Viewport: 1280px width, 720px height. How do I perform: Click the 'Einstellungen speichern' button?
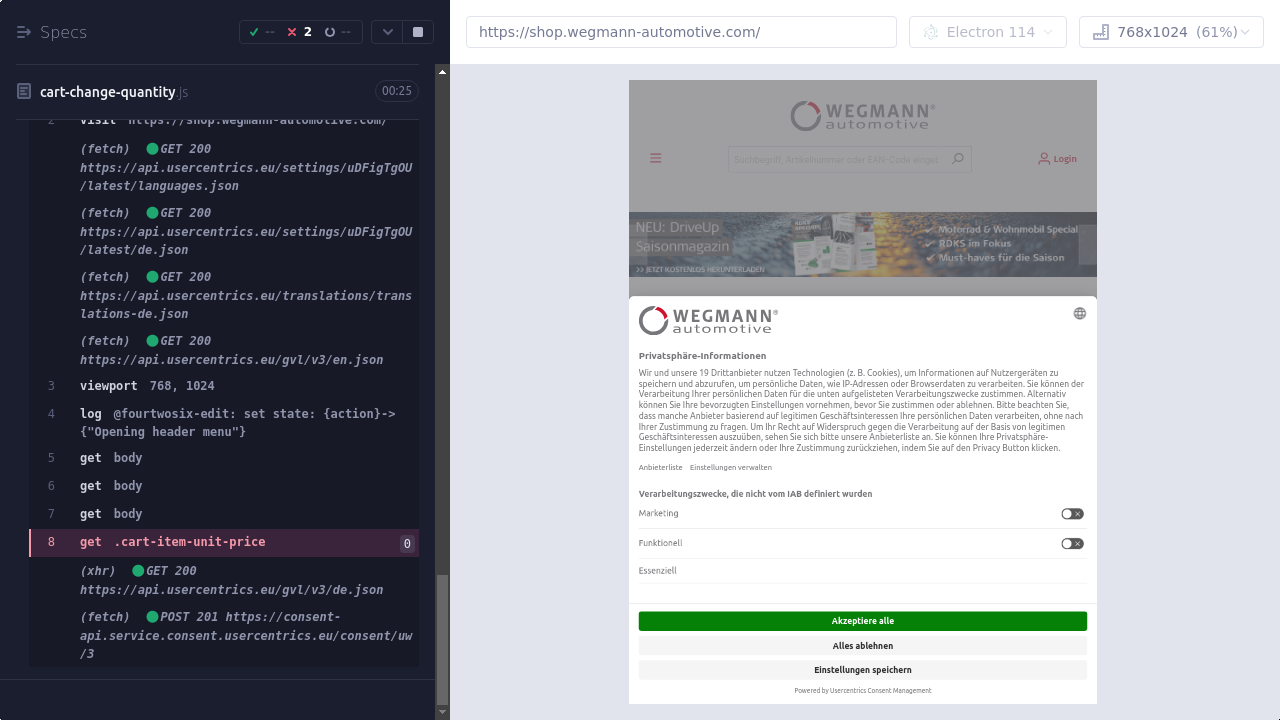[x=862, y=670]
